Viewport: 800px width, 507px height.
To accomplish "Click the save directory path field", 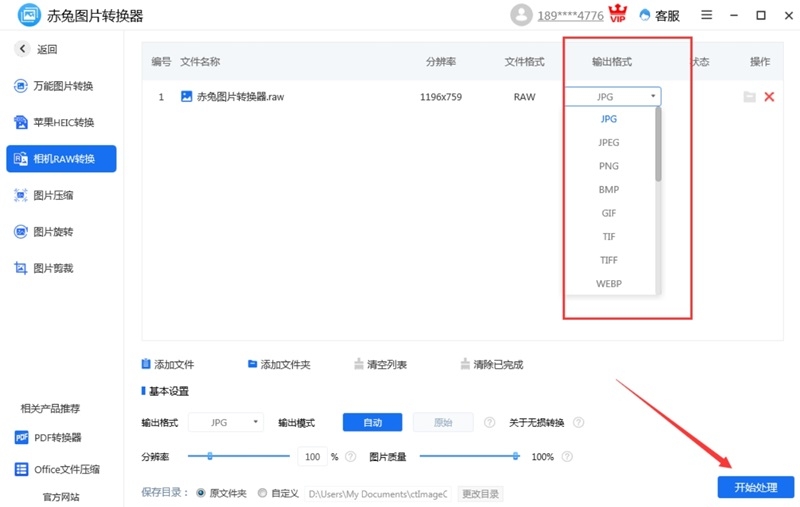I will (x=378, y=494).
